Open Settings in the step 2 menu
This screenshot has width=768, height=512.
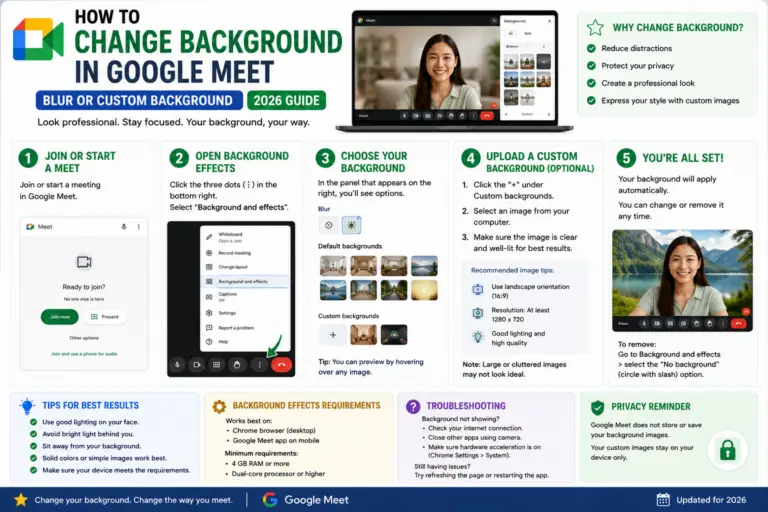pyautogui.click(x=245, y=313)
